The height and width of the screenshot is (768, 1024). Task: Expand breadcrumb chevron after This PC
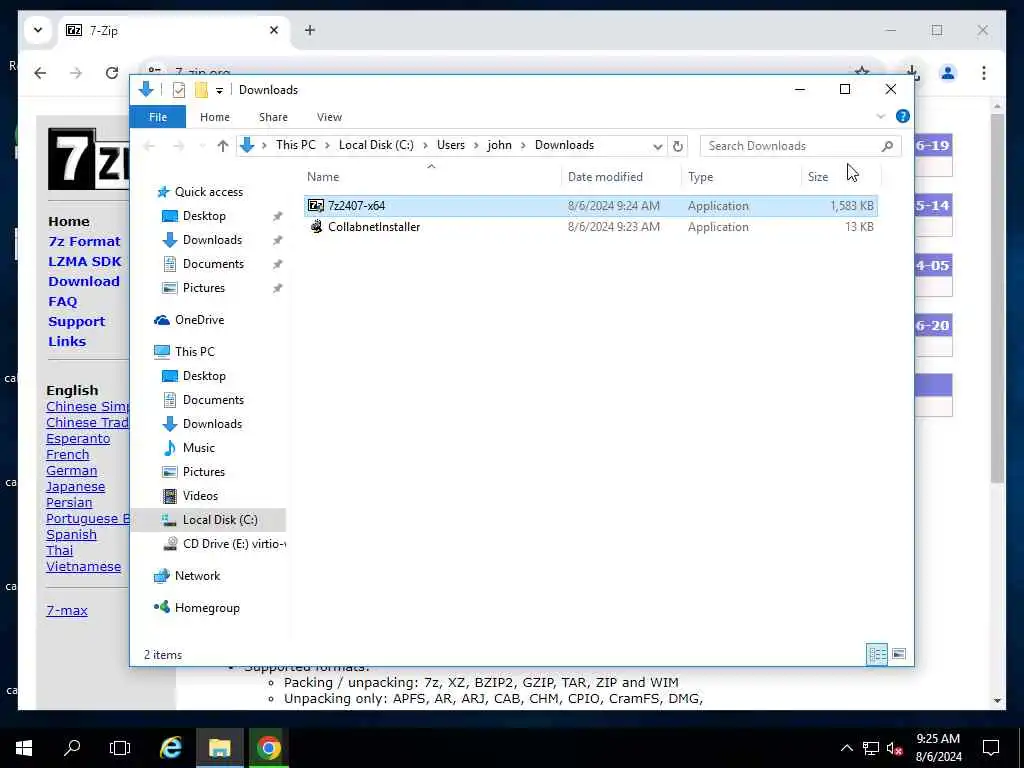click(327, 146)
